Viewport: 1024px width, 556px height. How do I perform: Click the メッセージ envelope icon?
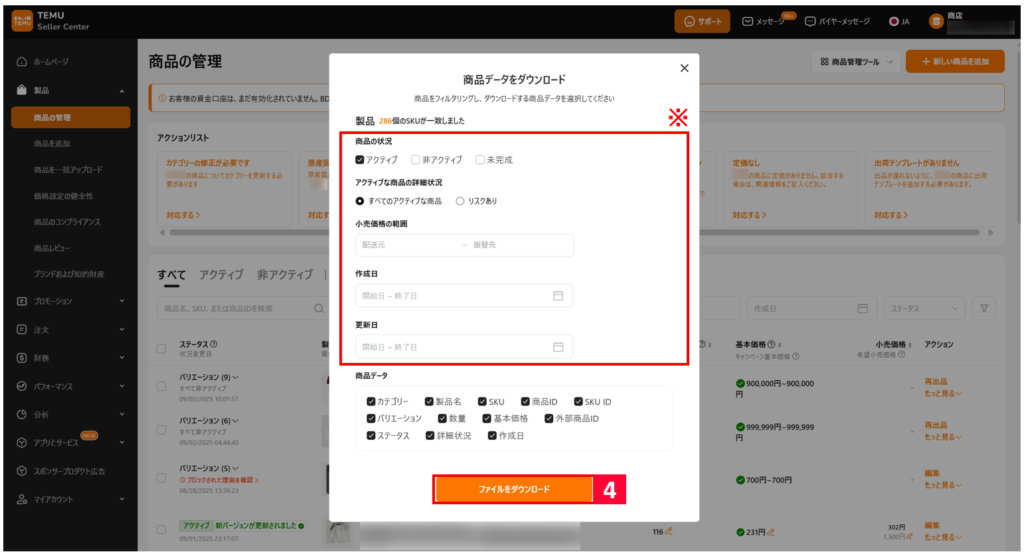coord(747,22)
